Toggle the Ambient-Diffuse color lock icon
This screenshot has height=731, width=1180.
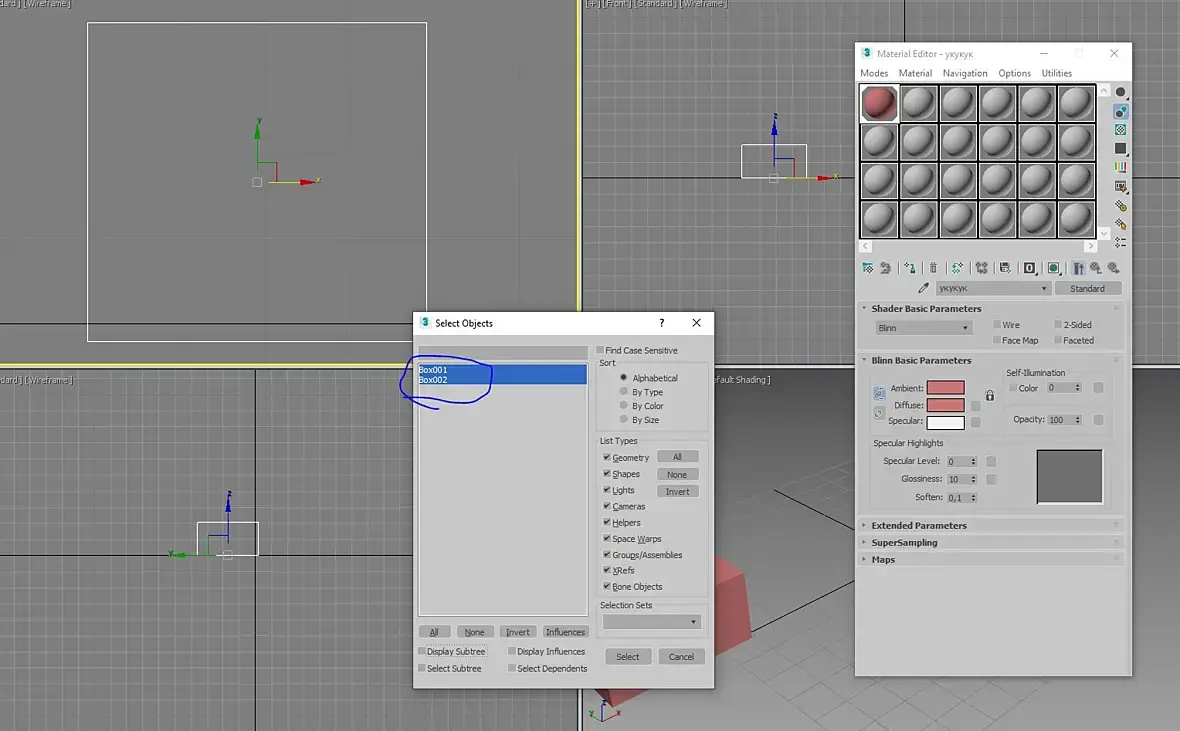[x=879, y=393]
